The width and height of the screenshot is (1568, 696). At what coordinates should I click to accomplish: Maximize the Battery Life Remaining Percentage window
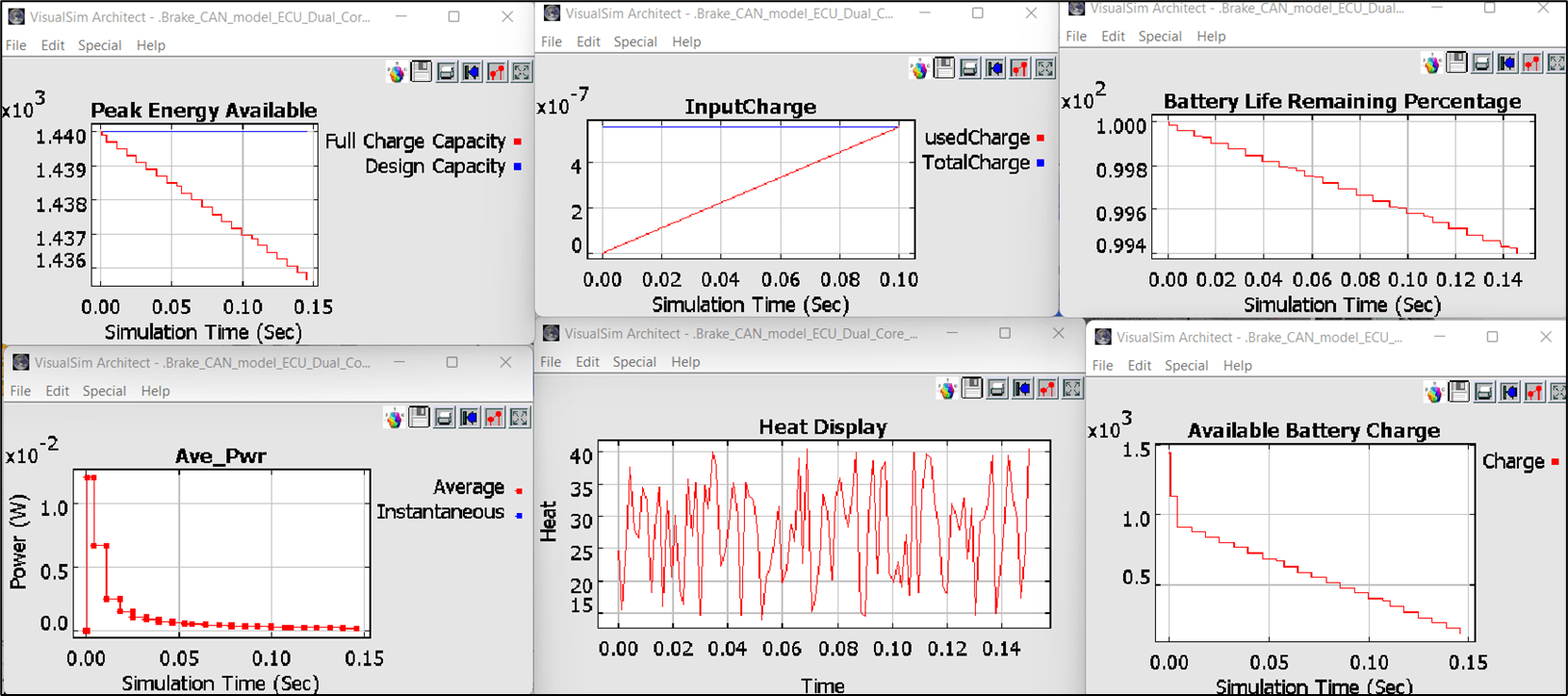click(x=1489, y=8)
